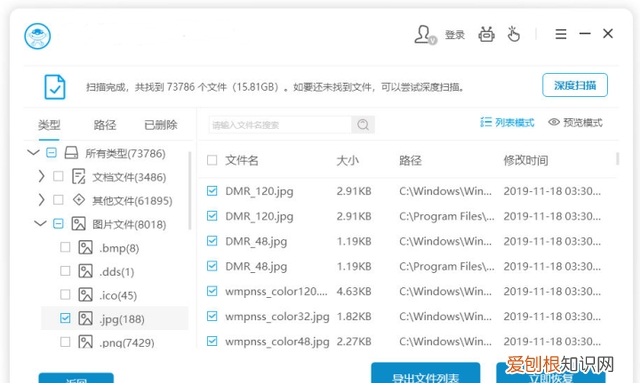Collapse the 图片文件 tree node
The width and height of the screenshot is (640, 383).
[x=40, y=223]
